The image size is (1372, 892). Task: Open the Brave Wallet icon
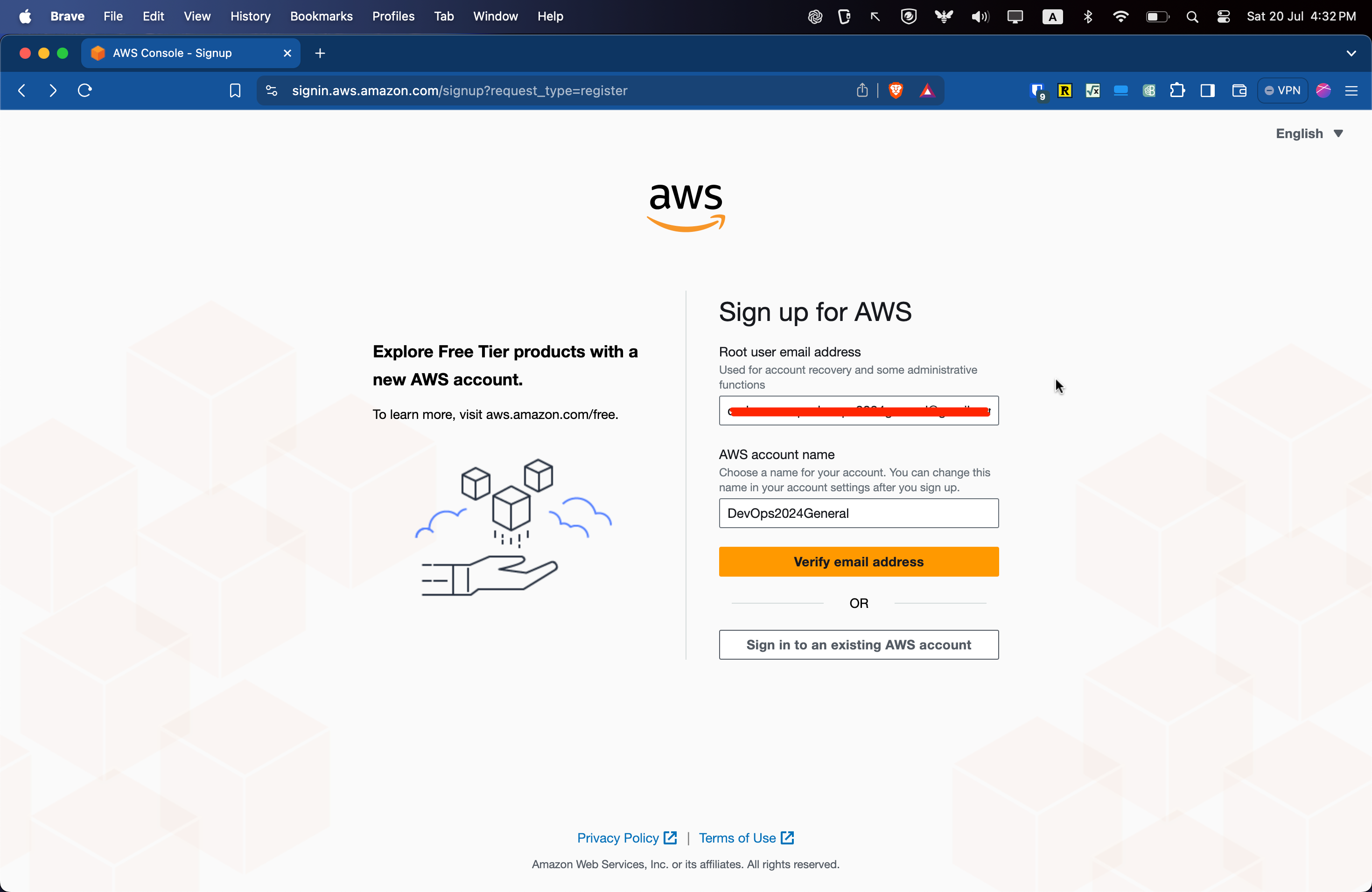click(x=1239, y=91)
